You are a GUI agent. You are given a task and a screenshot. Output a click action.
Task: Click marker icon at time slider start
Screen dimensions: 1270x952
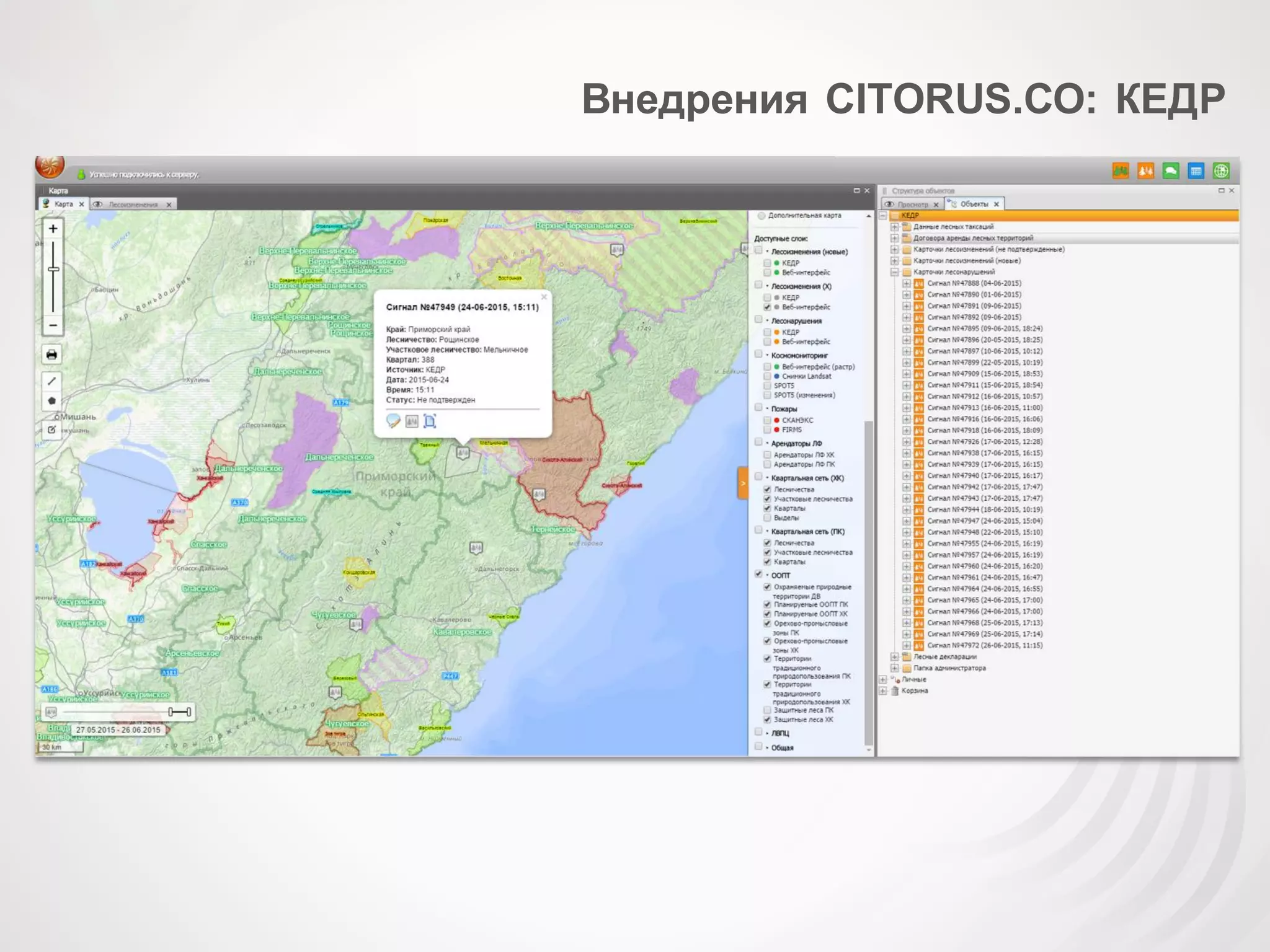pyautogui.click(x=51, y=712)
